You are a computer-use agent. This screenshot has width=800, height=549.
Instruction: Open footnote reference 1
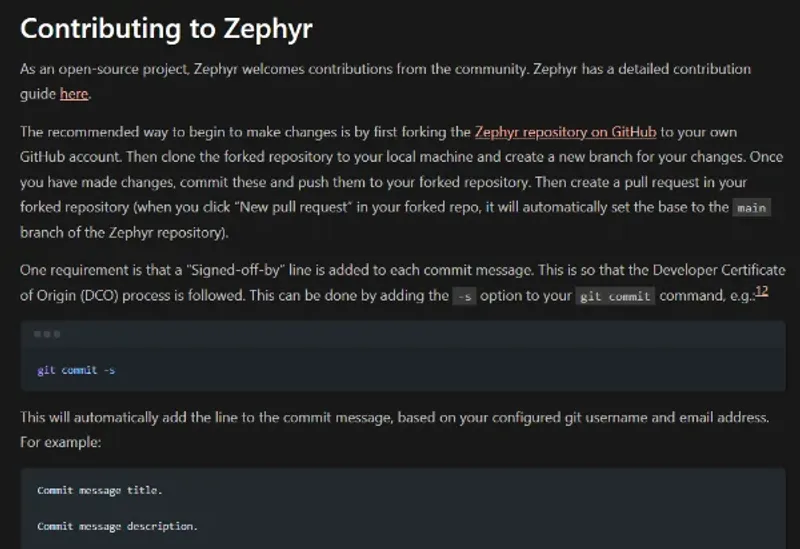758,291
